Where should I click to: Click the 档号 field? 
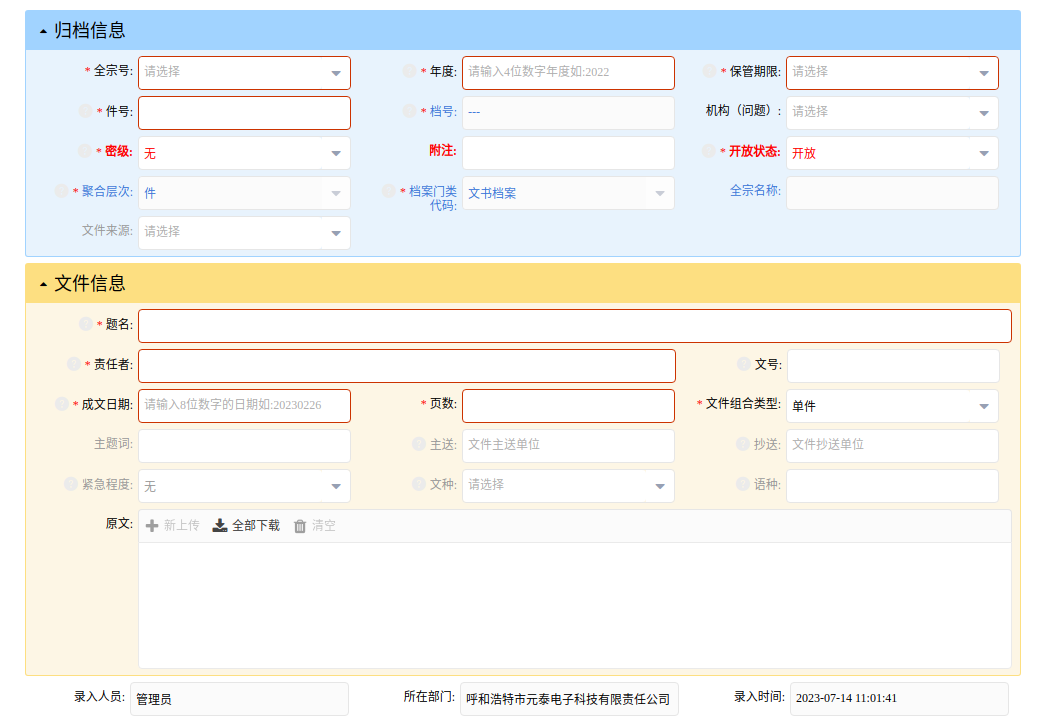tap(568, 113)
